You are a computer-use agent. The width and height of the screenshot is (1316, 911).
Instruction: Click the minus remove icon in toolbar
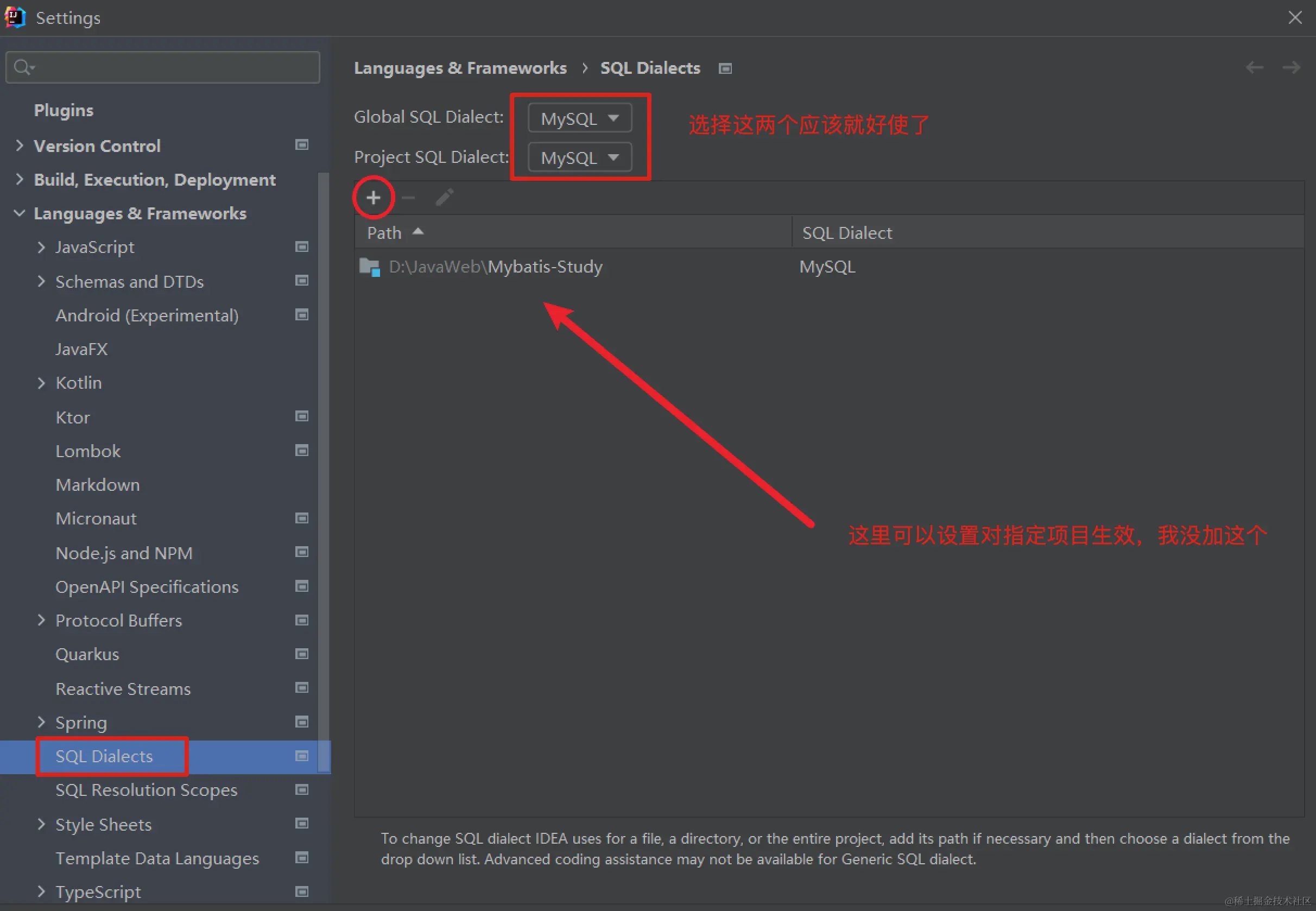tap(409, 198)
